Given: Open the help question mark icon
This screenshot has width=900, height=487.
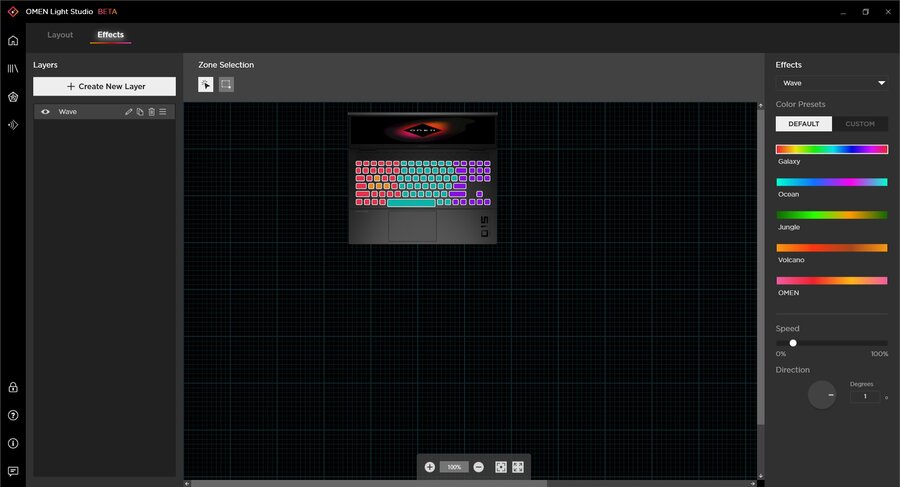Looking at the screenshot, I should pos(13,415).
